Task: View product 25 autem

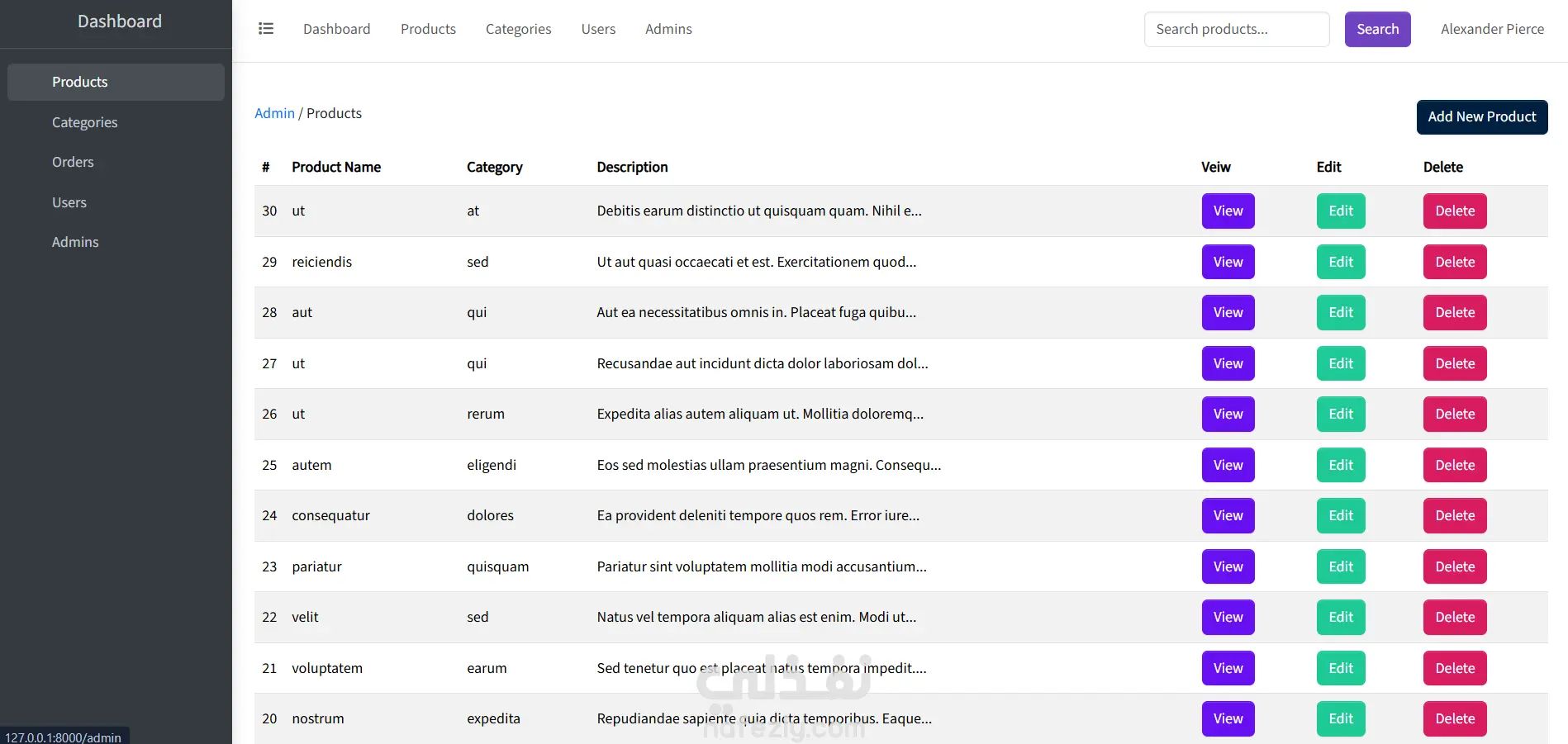Action: [1228, 465]
